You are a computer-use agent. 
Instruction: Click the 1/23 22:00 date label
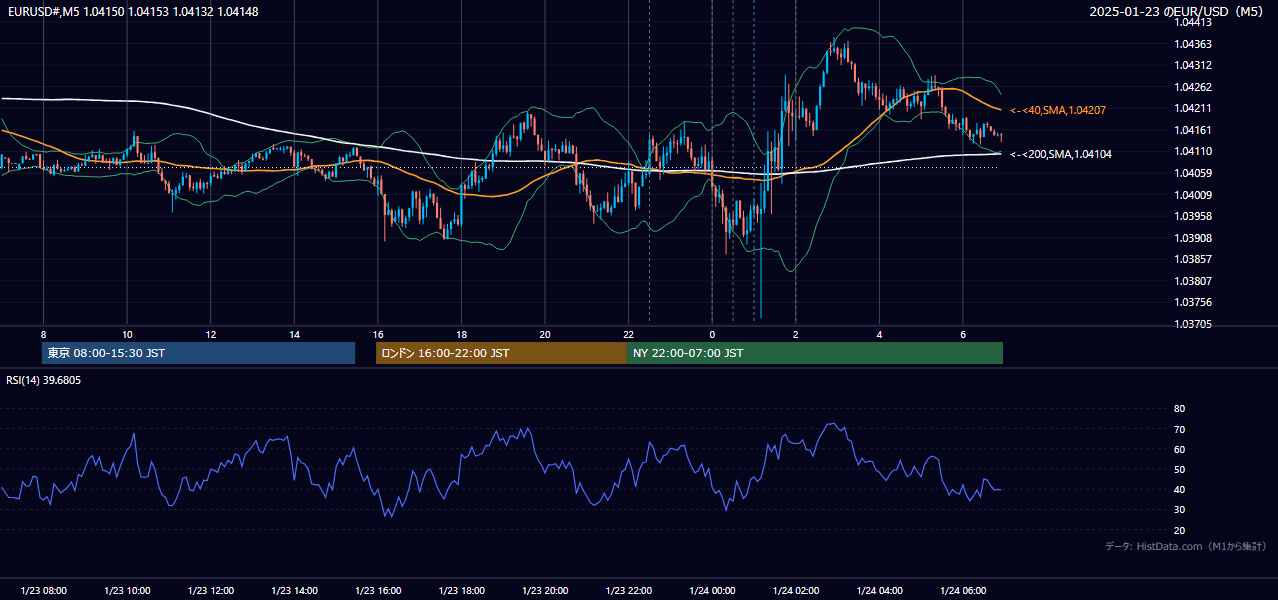tap(628, 591)
